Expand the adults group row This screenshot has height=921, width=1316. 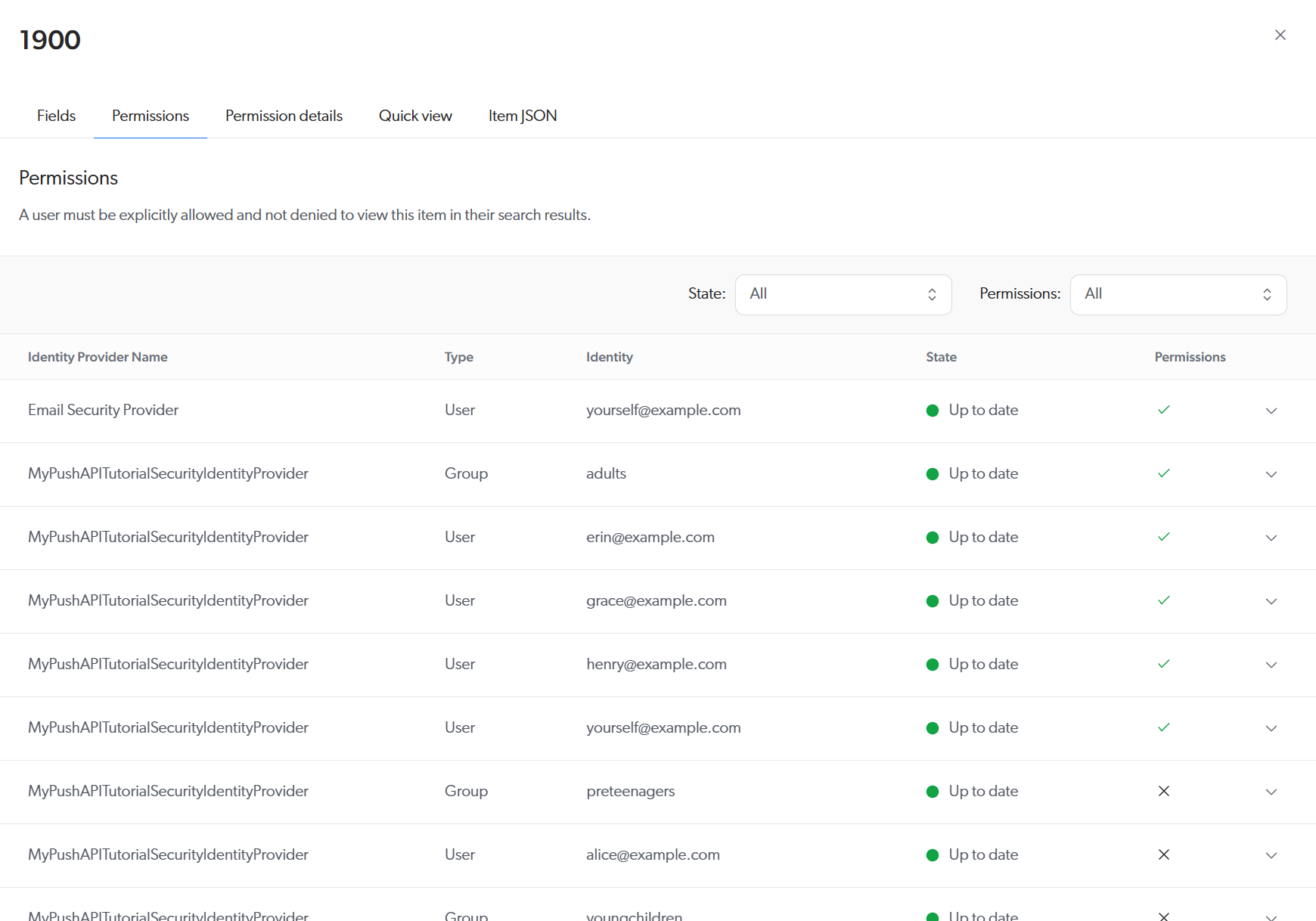[x=1271, y=474]
